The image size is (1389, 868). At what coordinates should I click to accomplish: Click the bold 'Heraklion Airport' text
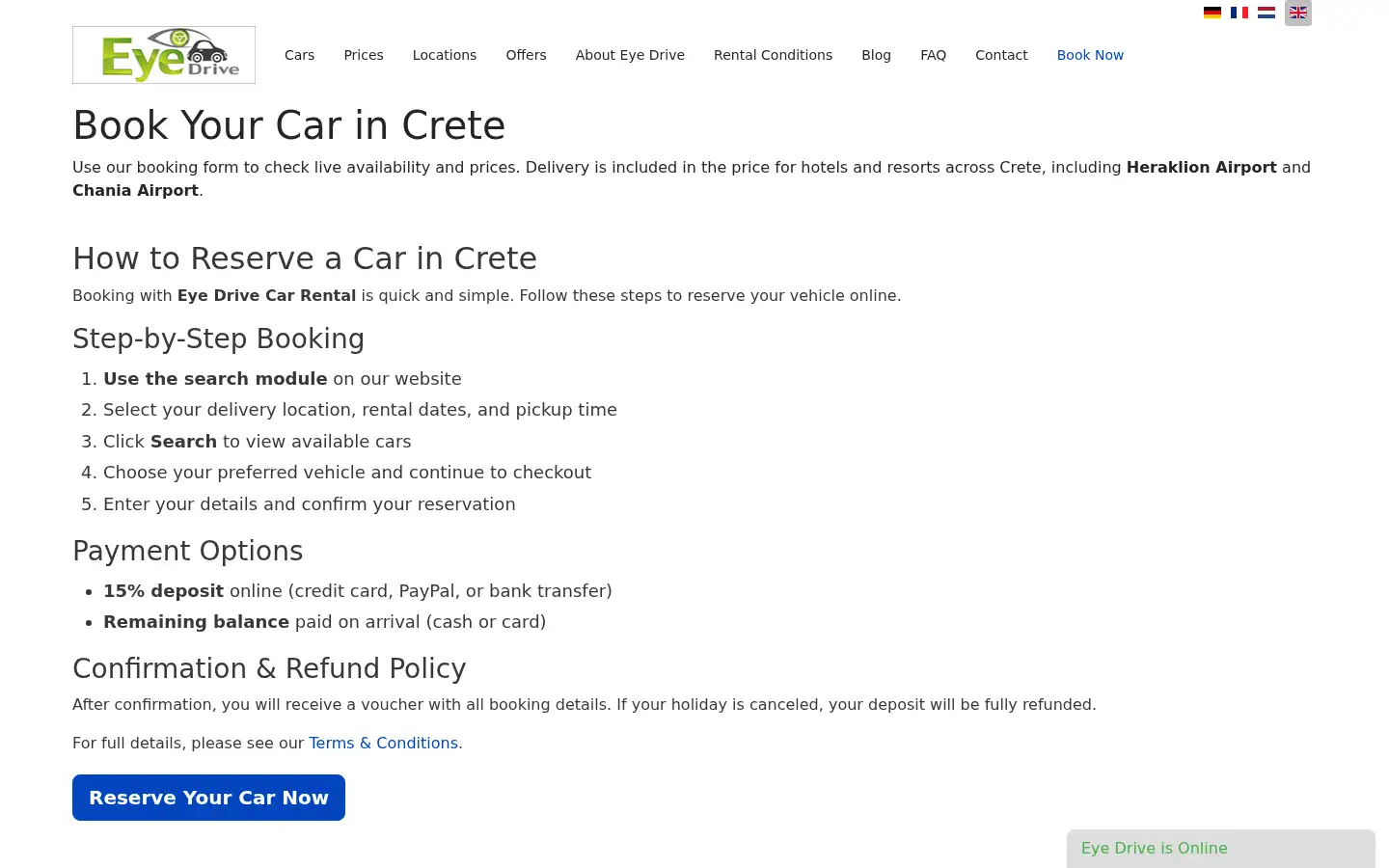click(1202, 167)
